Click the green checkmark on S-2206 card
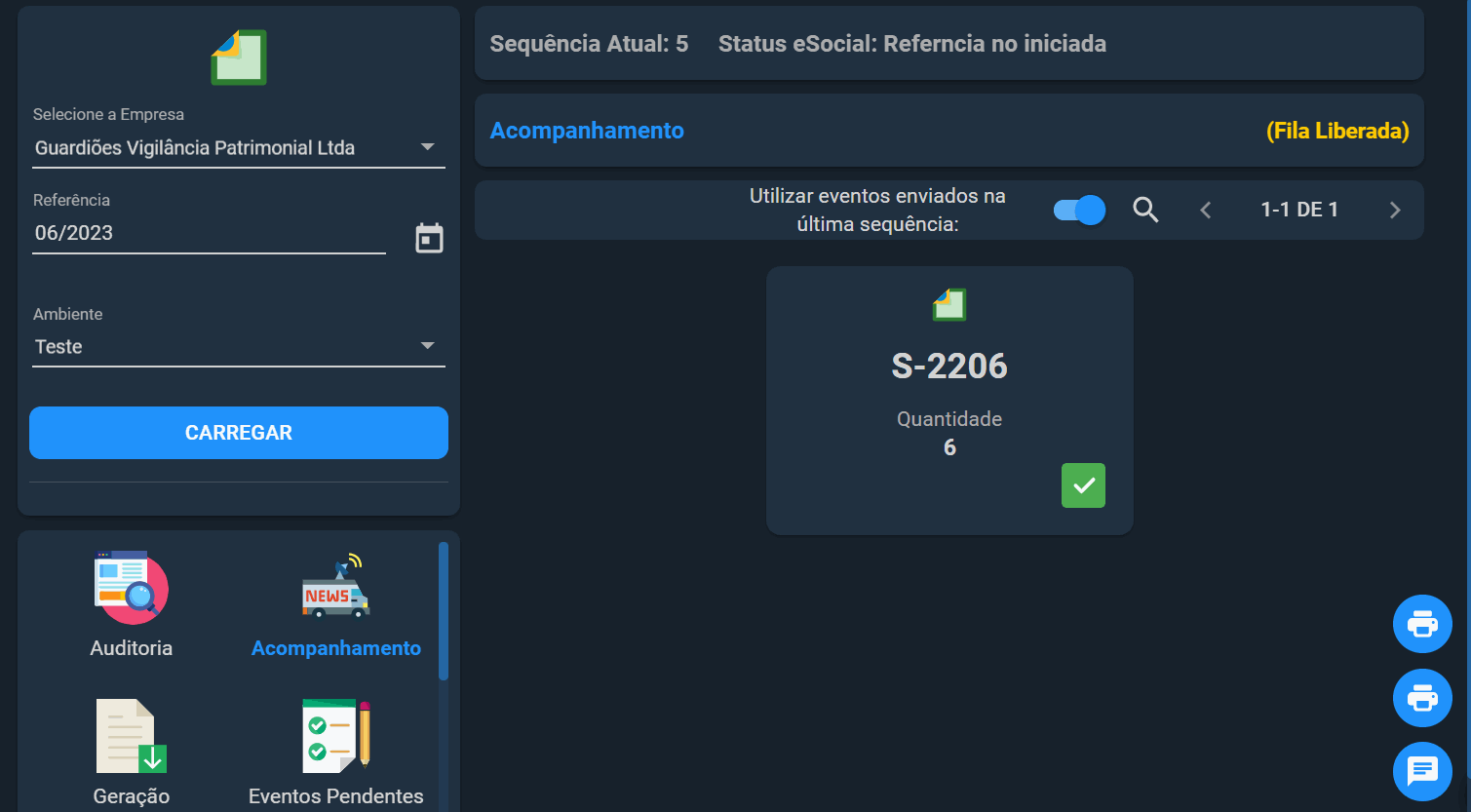This screenshot has height=812, width=1471. point(1083,485)
